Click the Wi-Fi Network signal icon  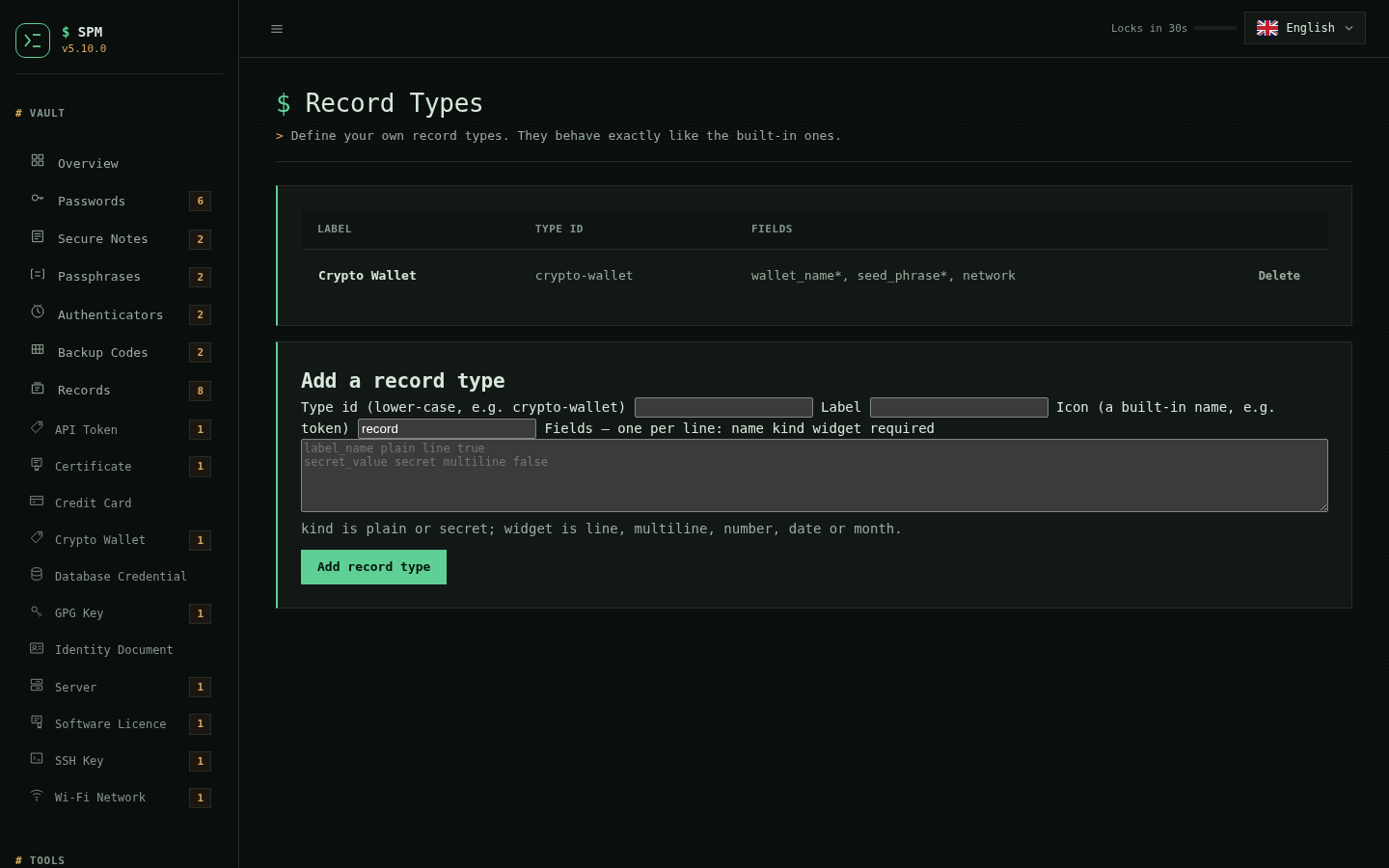[37, 795]
